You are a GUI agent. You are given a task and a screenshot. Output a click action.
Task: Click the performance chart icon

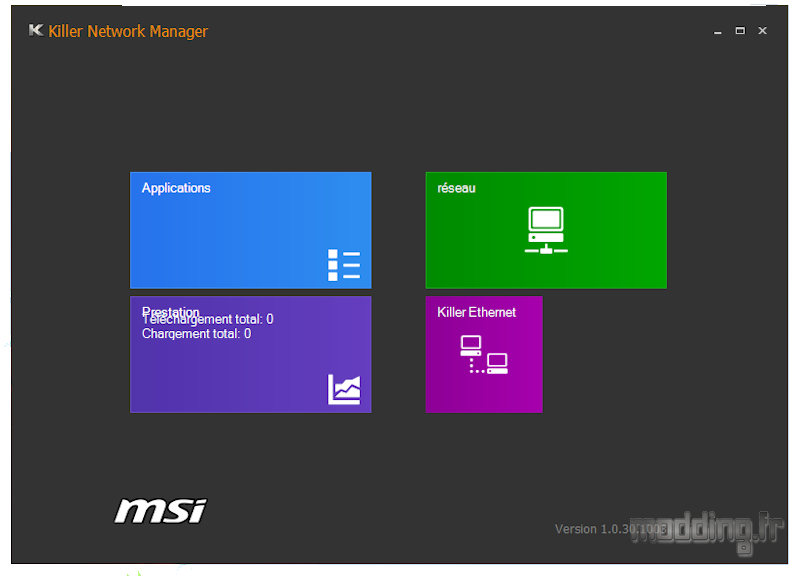(x=344, y=389)
